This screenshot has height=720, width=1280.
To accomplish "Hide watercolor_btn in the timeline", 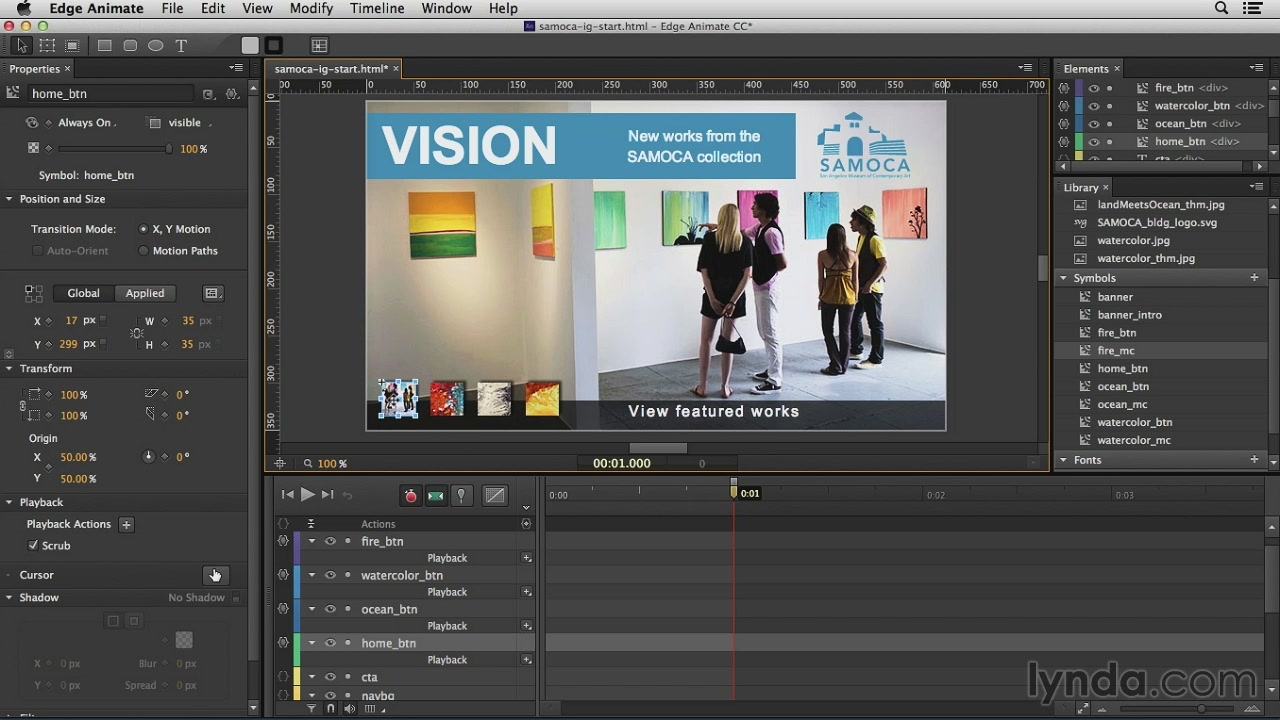I will click(329, 575).
